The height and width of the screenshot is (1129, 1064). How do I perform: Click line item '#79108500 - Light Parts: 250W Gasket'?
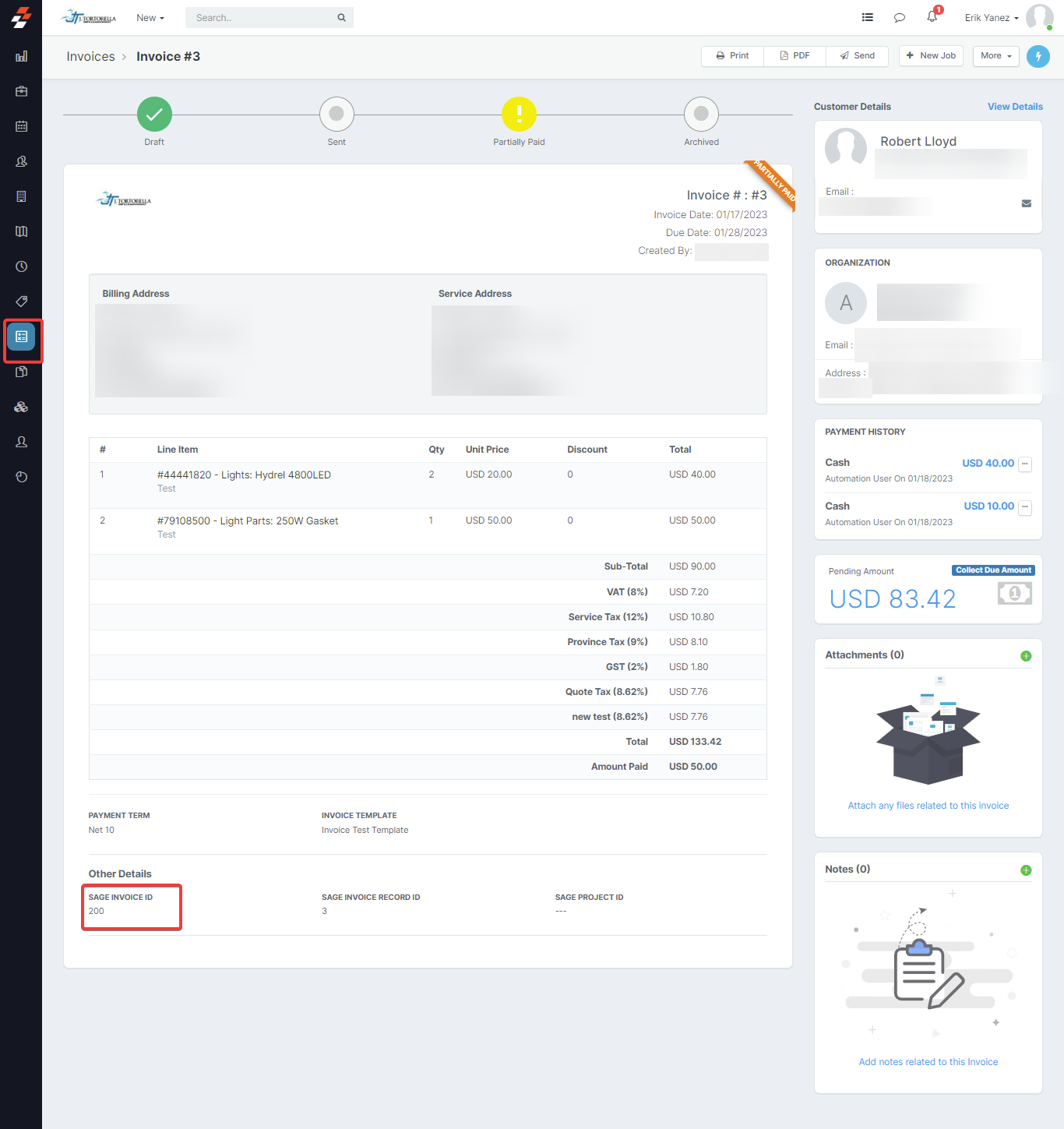pyautogui.click(x=248, y=521)
